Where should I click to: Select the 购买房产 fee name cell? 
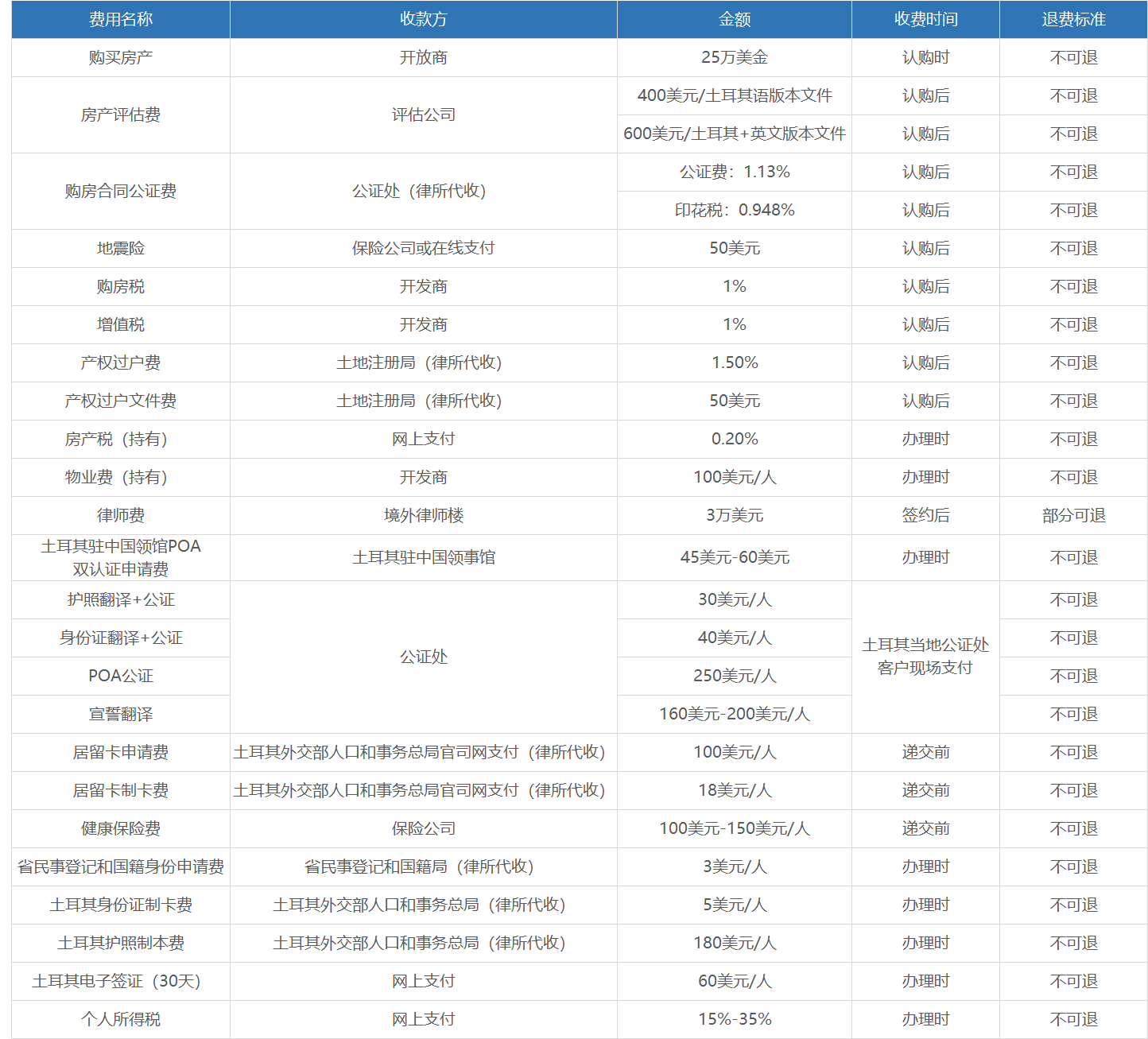click(x=121, y=57)
